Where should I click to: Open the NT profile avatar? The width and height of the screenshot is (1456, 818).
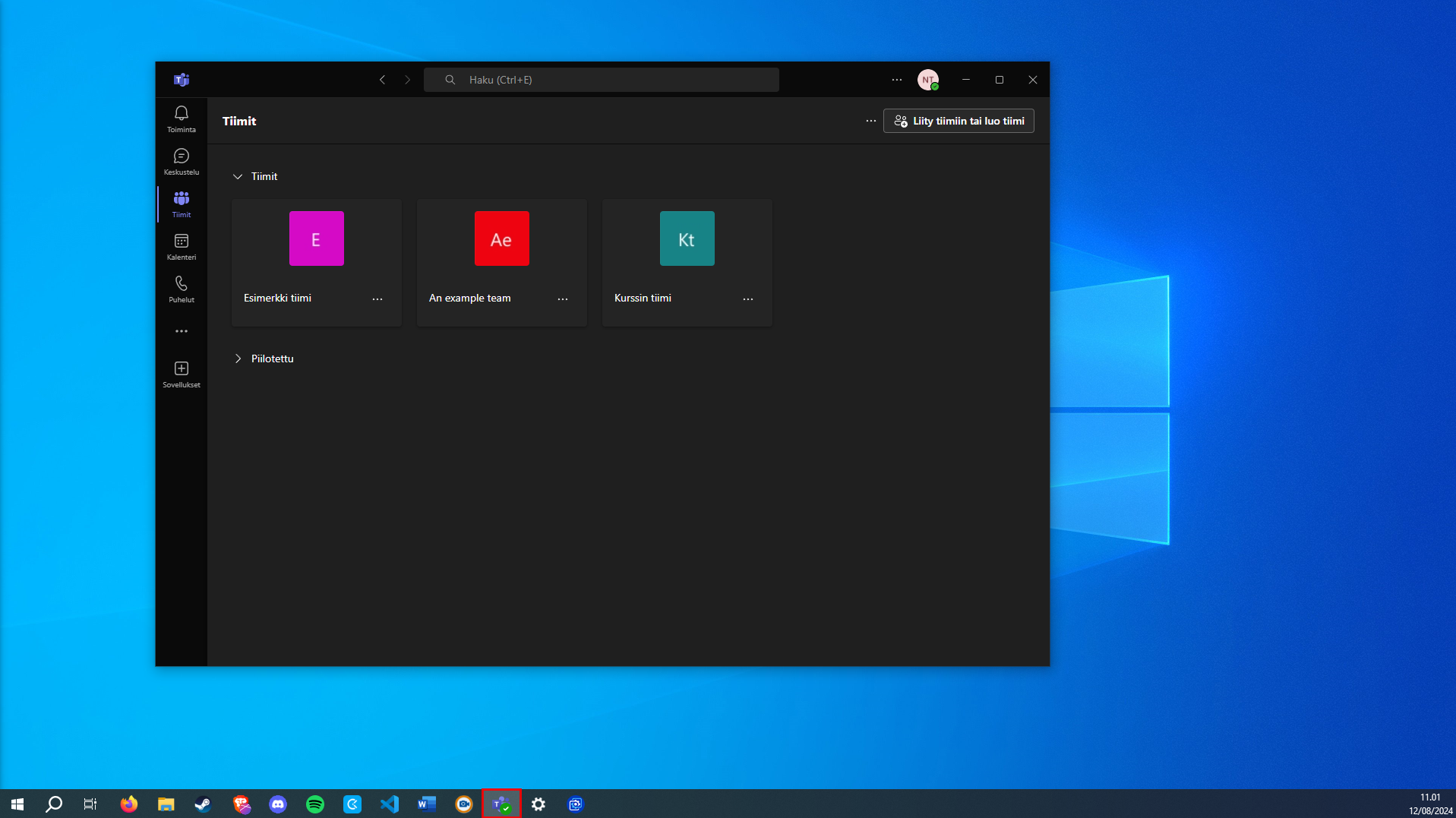tap(928, 80)
